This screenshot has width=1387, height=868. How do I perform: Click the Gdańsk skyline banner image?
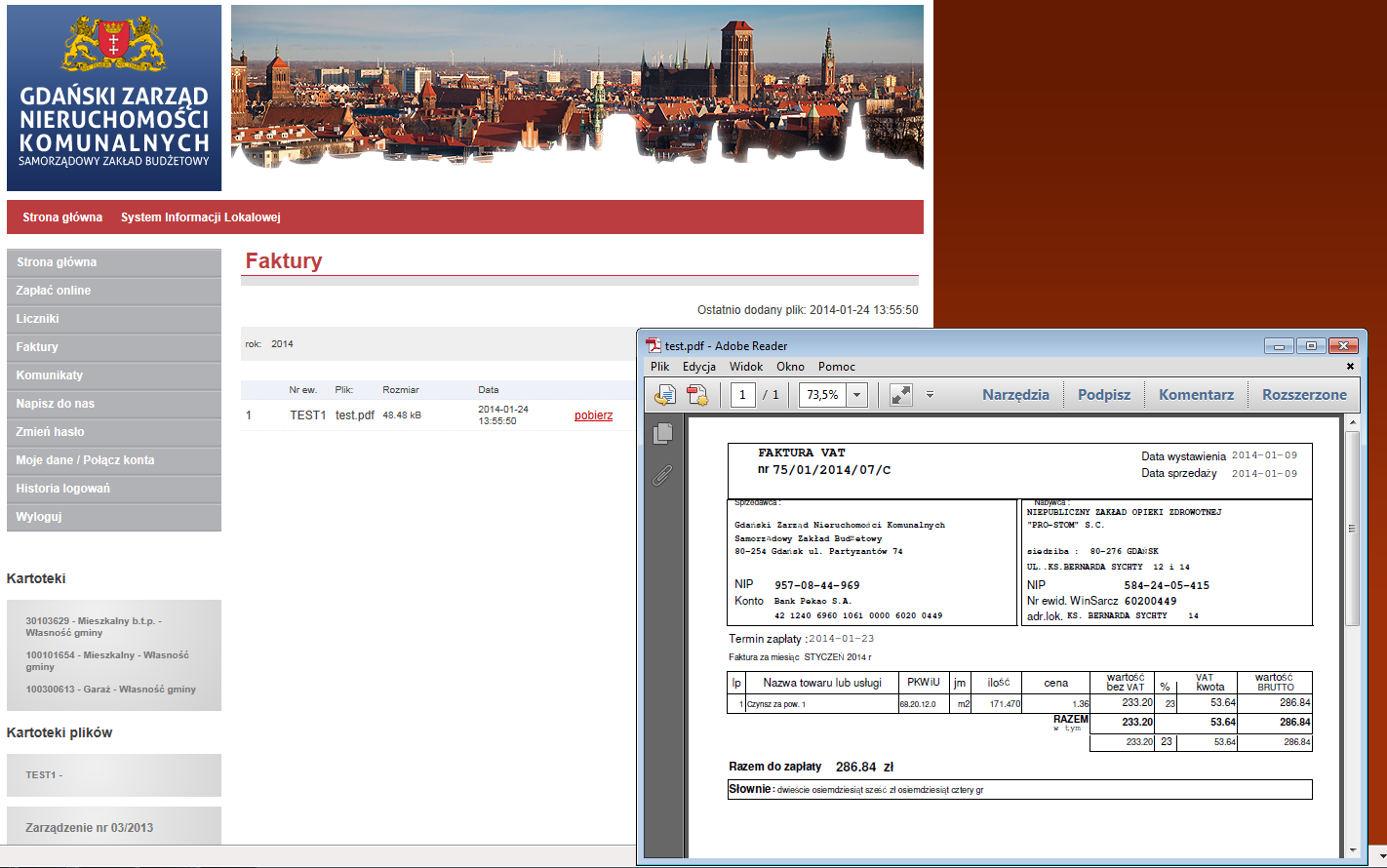pos(577,88)
